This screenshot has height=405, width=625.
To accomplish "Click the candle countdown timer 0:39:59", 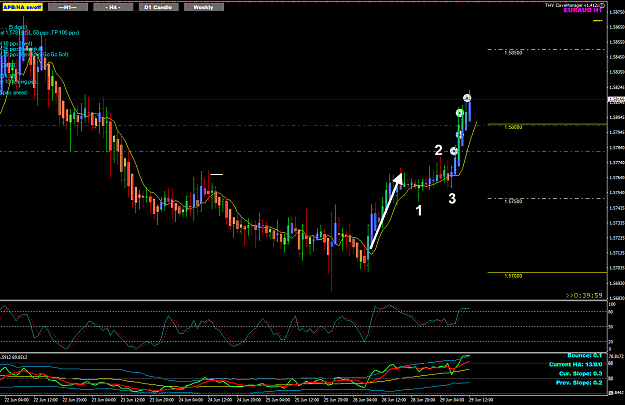I will [x=584, y=295].
